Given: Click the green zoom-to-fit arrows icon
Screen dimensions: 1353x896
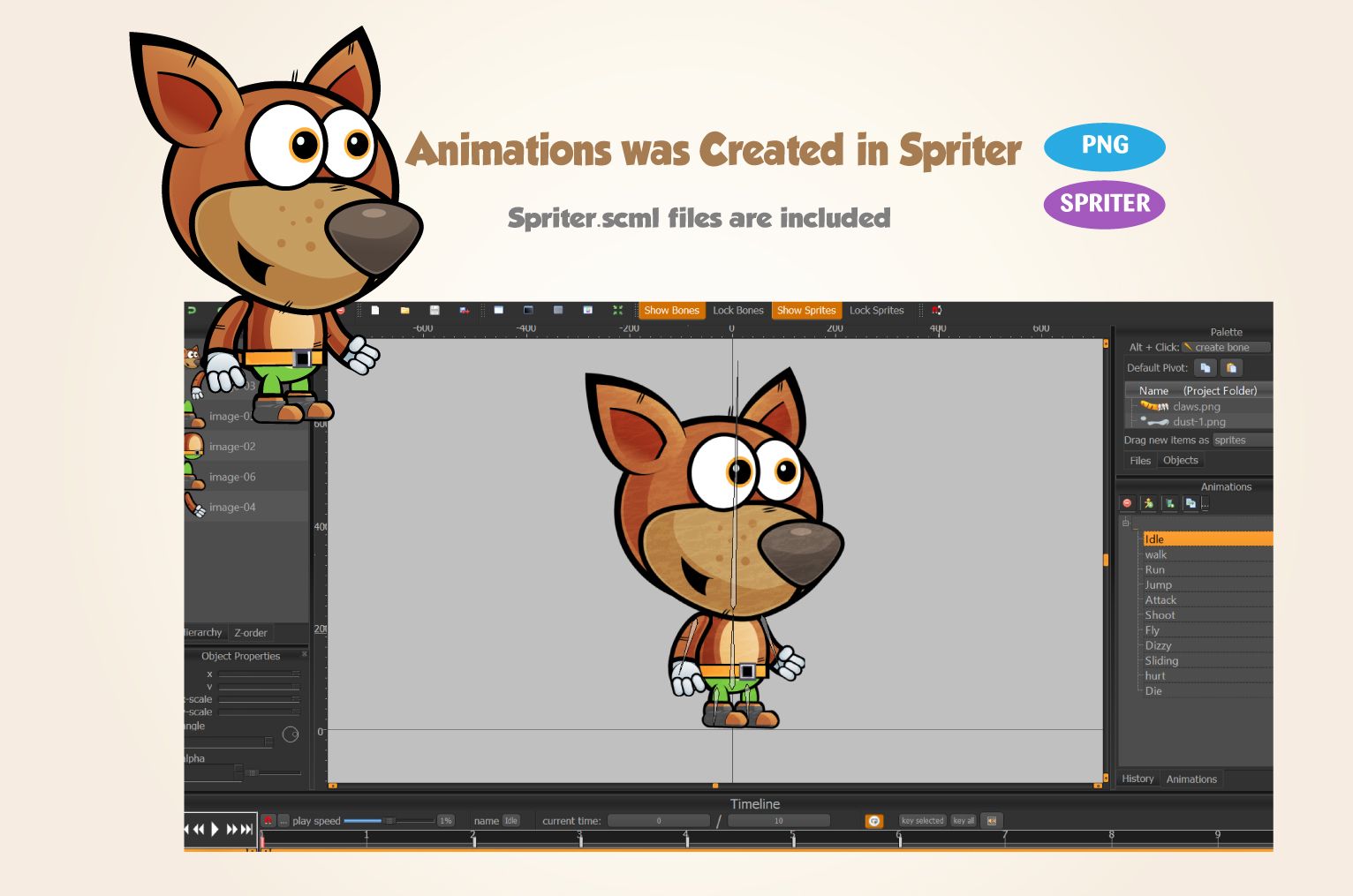Looking at the screenshot, I should pyautogui.click(x=617, y=310).
